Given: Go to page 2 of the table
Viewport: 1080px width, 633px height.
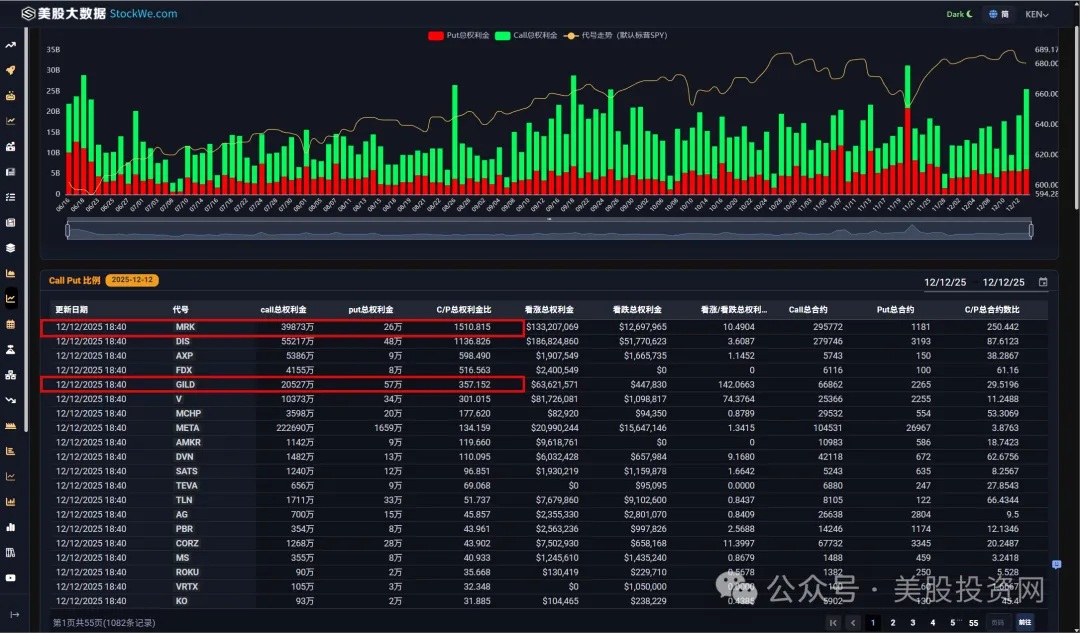Looking at the screenshot, I should pos(893,622).
